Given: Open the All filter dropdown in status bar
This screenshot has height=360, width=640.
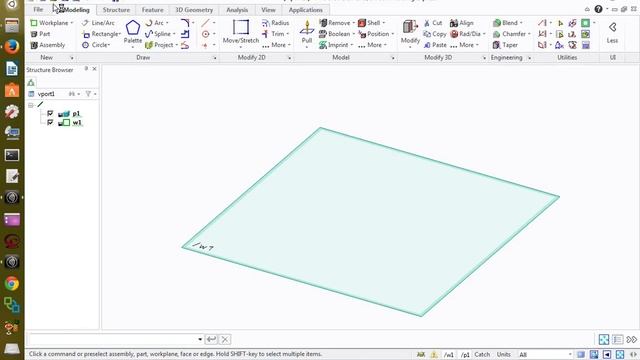Looking at the screenshot, I should [570, 354].
